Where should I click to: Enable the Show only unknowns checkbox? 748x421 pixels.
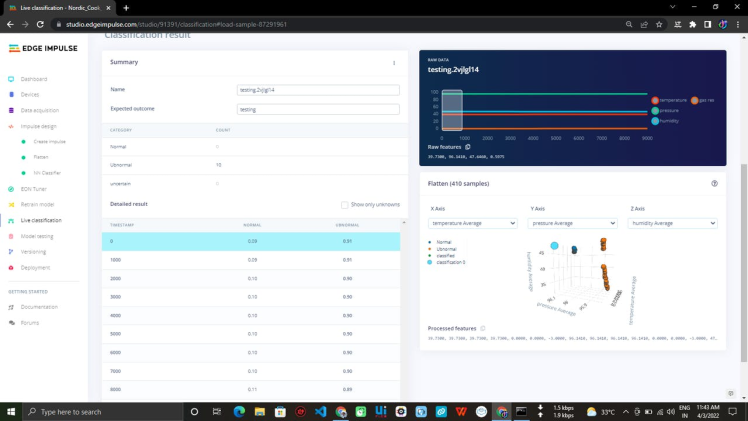pos(344,204)
